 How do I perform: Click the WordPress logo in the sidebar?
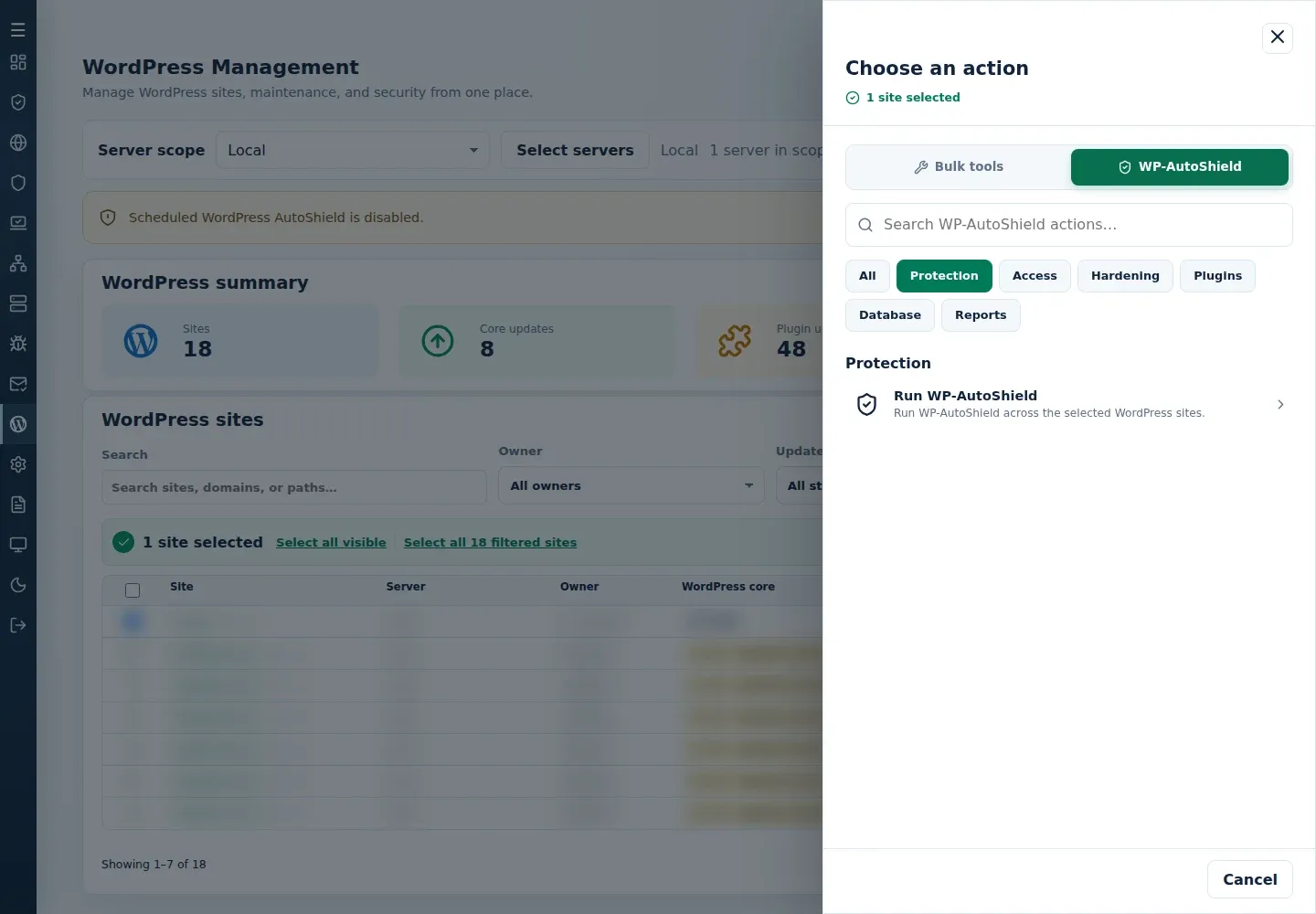[x=18, y=424]
